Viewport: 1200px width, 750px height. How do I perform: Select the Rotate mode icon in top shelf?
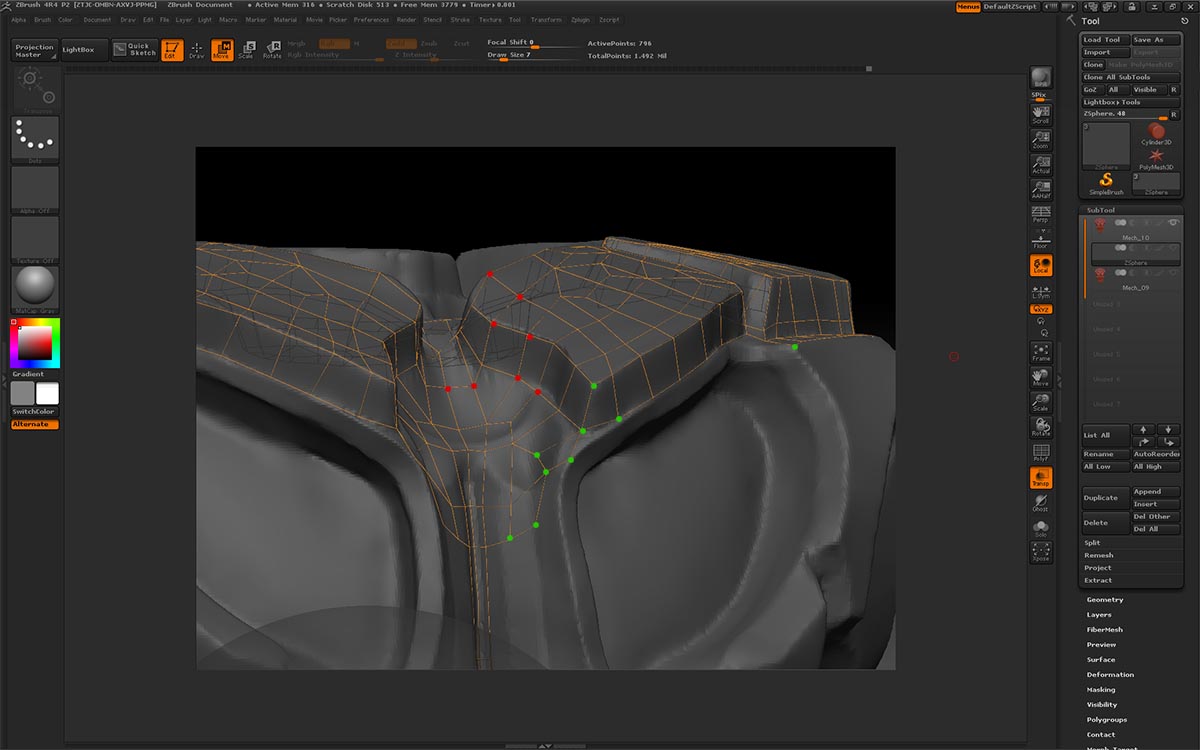[272, 49]
